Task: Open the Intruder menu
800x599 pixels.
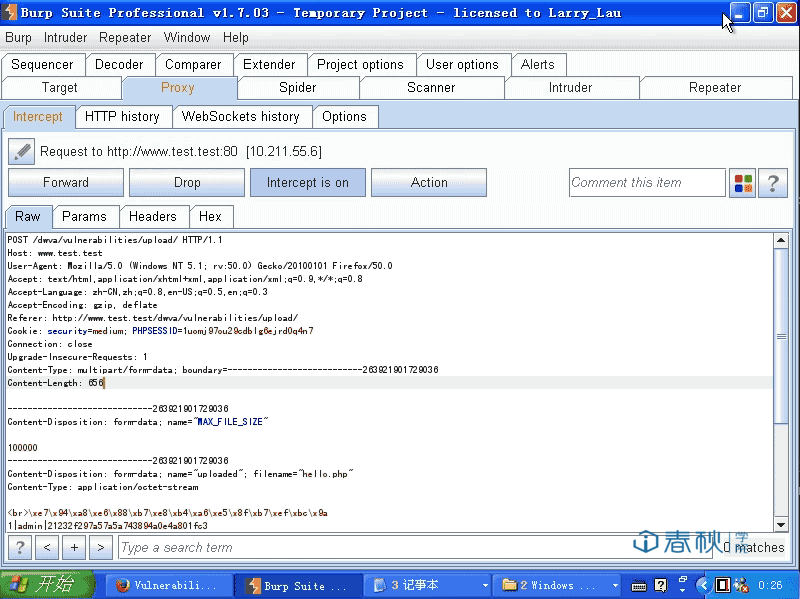Action: point(65,37)
